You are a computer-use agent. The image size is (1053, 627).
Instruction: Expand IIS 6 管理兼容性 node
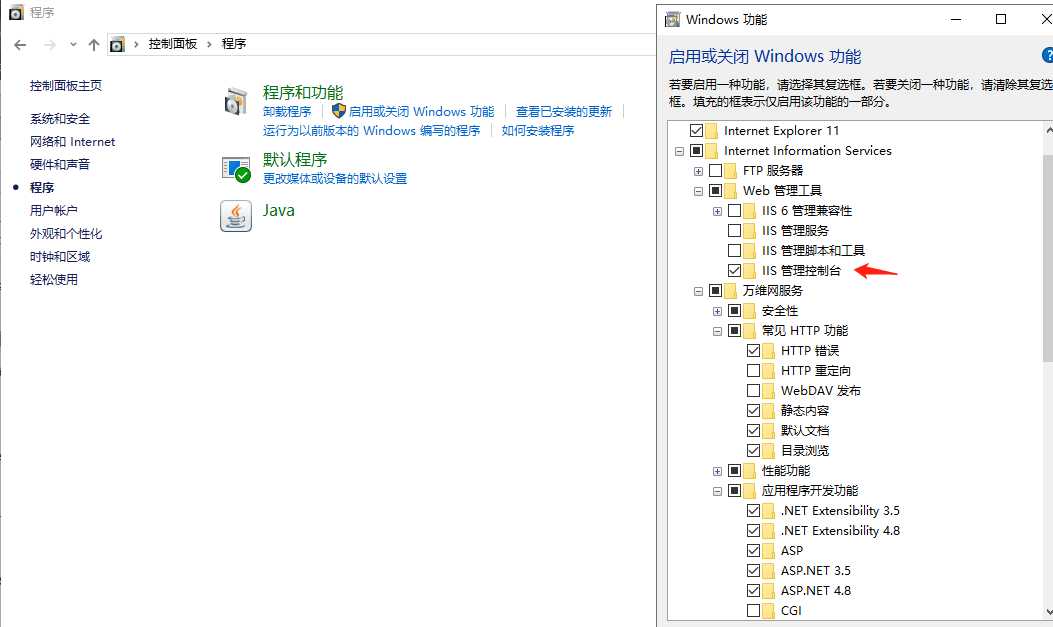(717, 211)
